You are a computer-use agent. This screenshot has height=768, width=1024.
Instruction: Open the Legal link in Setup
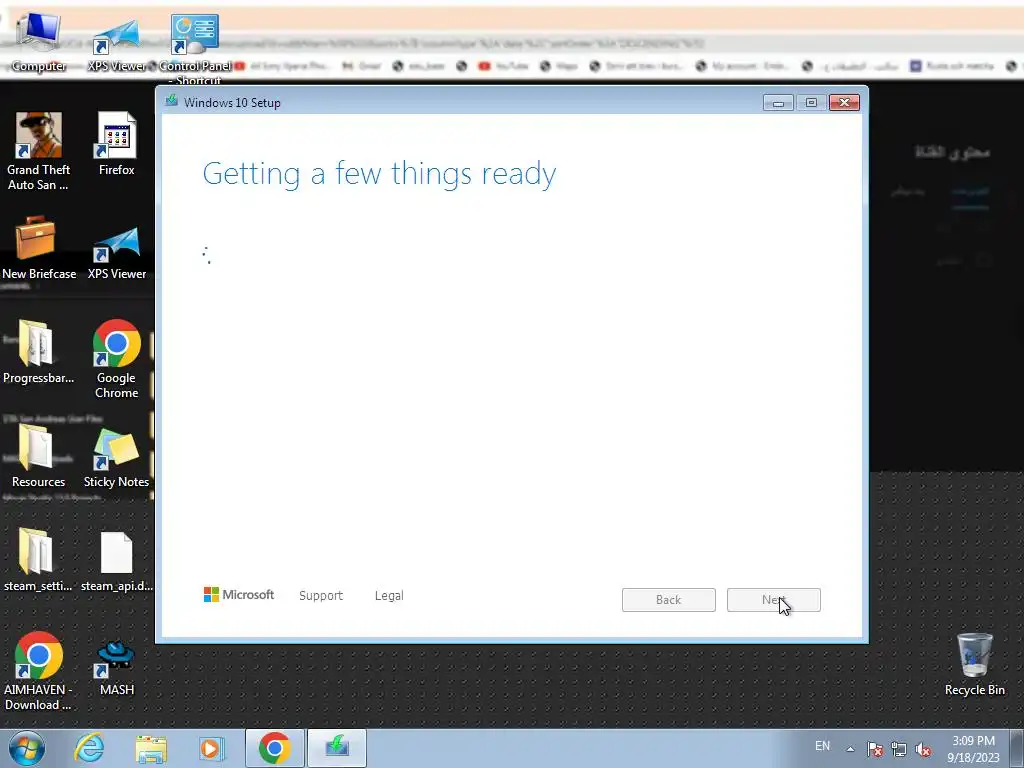click(x=389, y=596)
